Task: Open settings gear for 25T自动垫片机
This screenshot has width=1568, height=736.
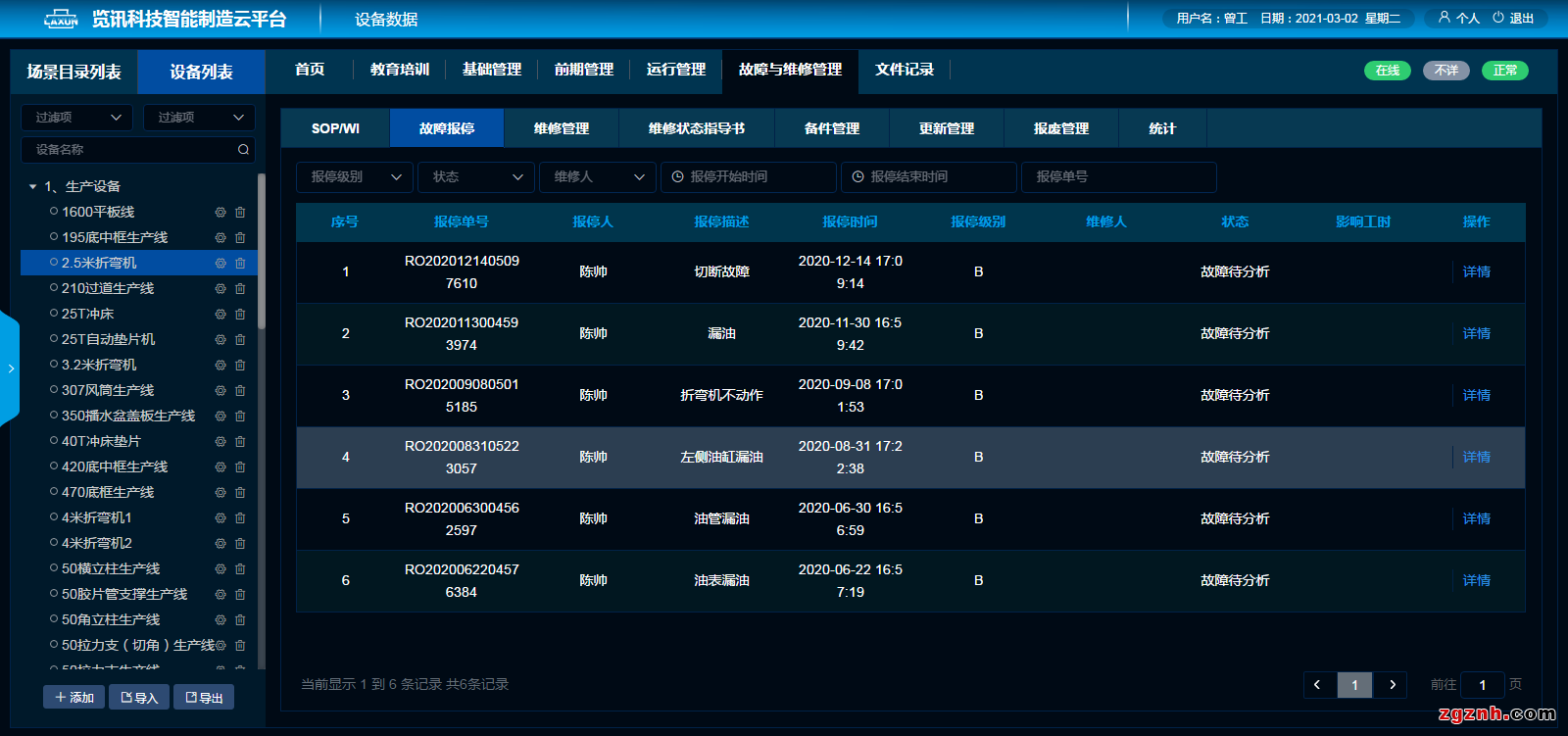Action: coord(220,339)
